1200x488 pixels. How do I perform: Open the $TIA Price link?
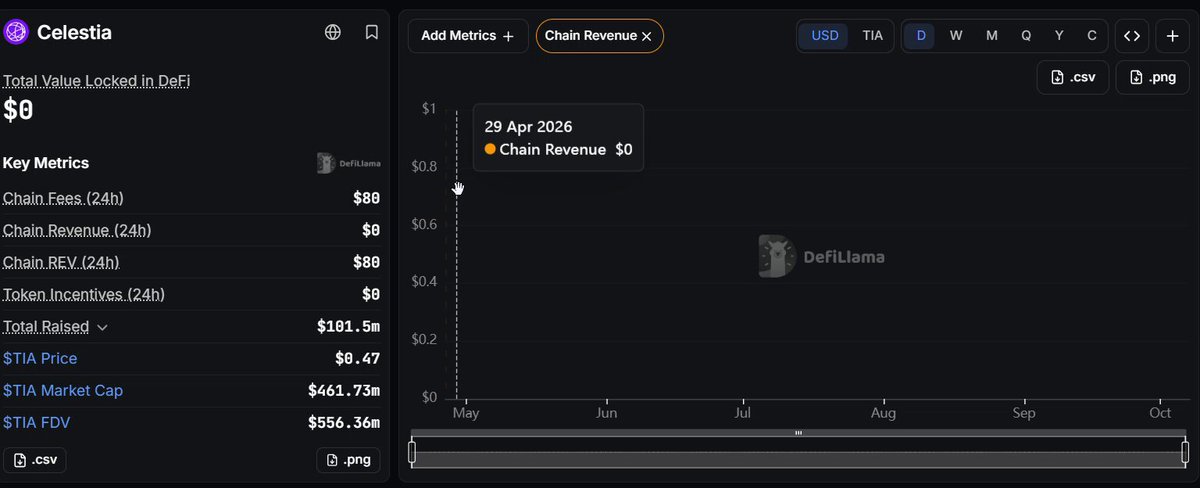(40, 358)
